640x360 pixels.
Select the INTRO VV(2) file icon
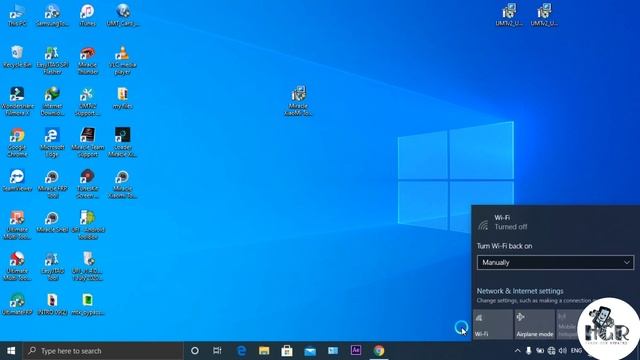pyautogui.click(x=52, y=304)
